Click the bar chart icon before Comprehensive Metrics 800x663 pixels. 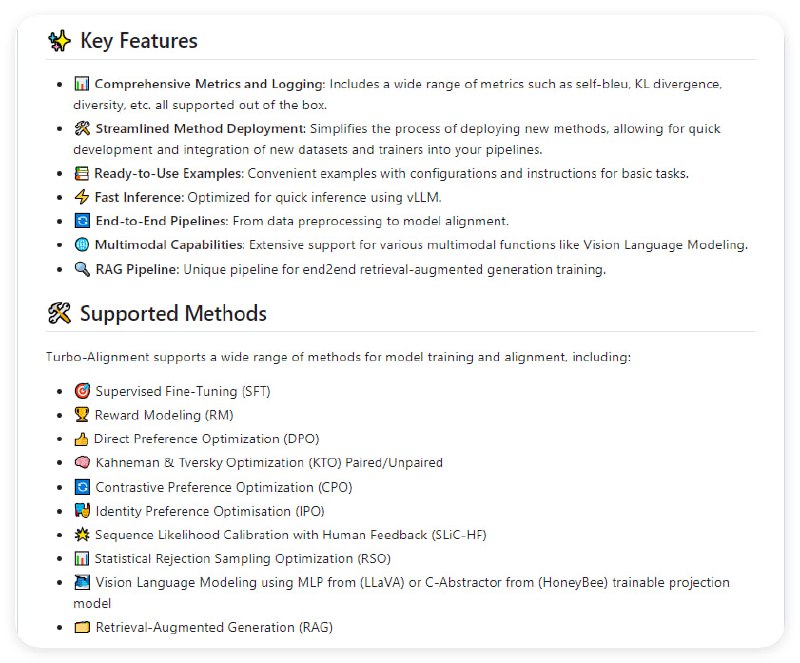click(82, 84)
